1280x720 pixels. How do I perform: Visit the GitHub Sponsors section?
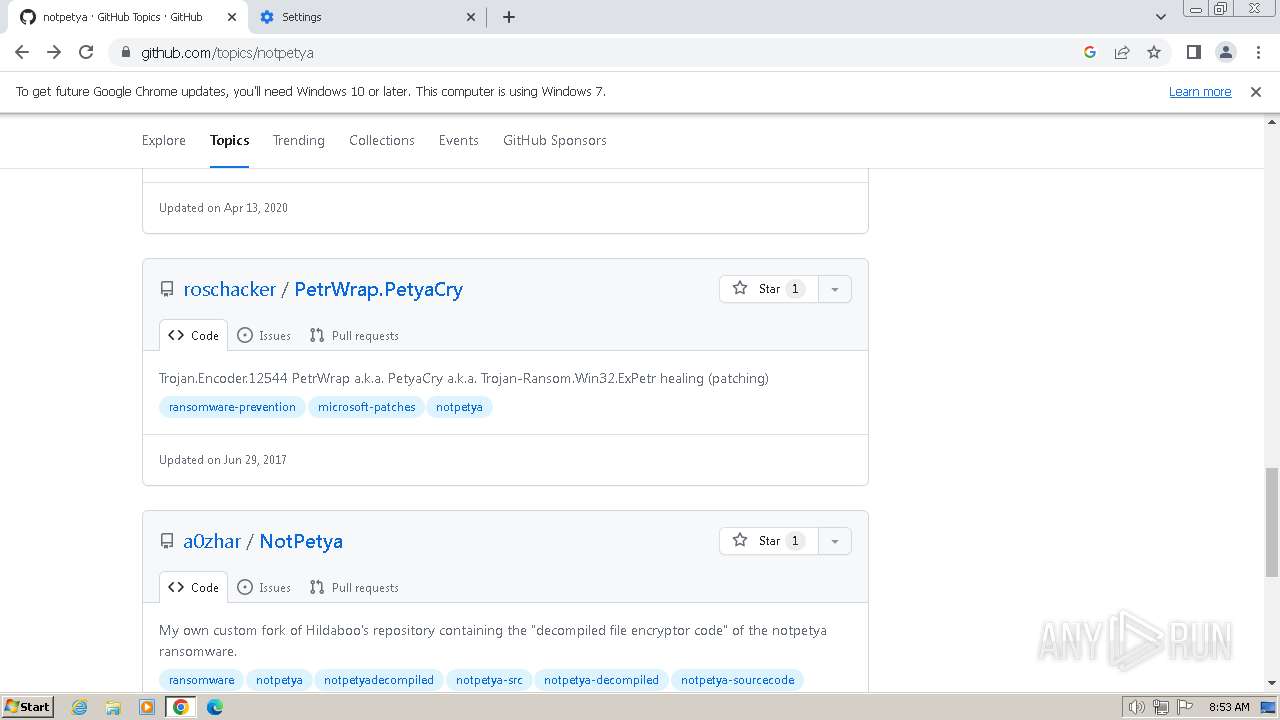pos(555,140)
